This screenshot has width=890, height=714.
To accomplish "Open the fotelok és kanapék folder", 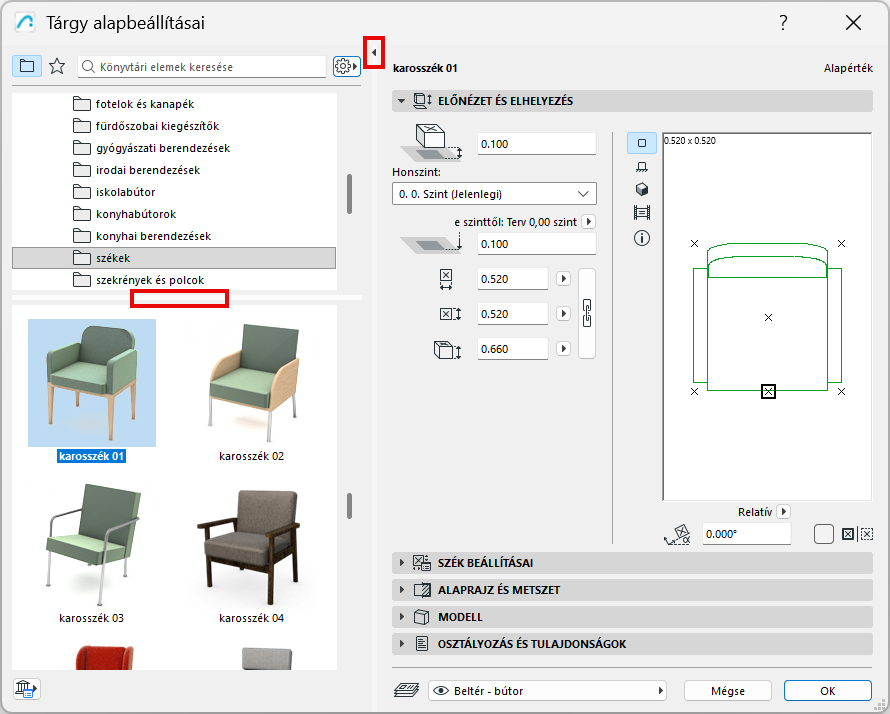I will click(174, 104).
